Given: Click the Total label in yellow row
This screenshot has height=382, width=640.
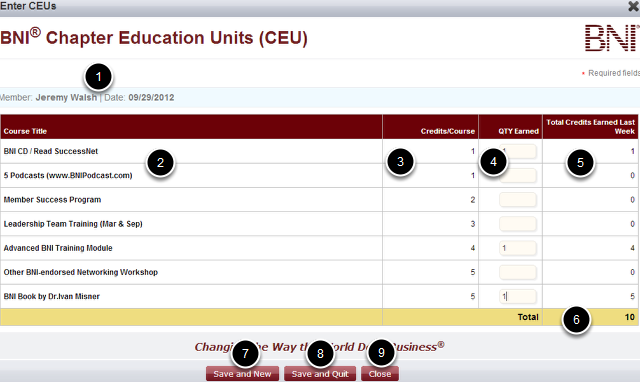Looking at the screenshot, I should (x=528, y=317).
